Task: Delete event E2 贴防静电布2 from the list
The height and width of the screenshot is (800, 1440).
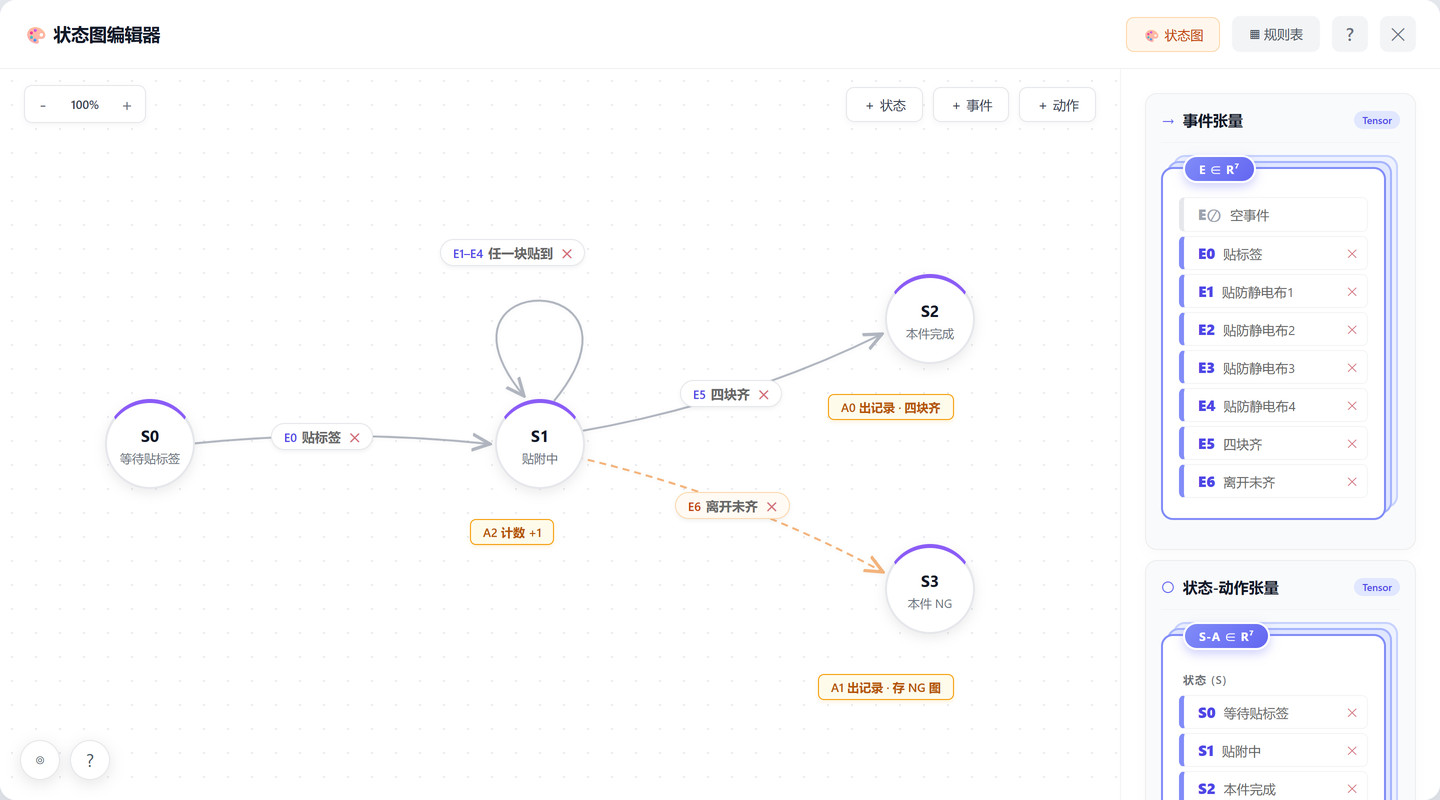Action: coord(1352,330)
